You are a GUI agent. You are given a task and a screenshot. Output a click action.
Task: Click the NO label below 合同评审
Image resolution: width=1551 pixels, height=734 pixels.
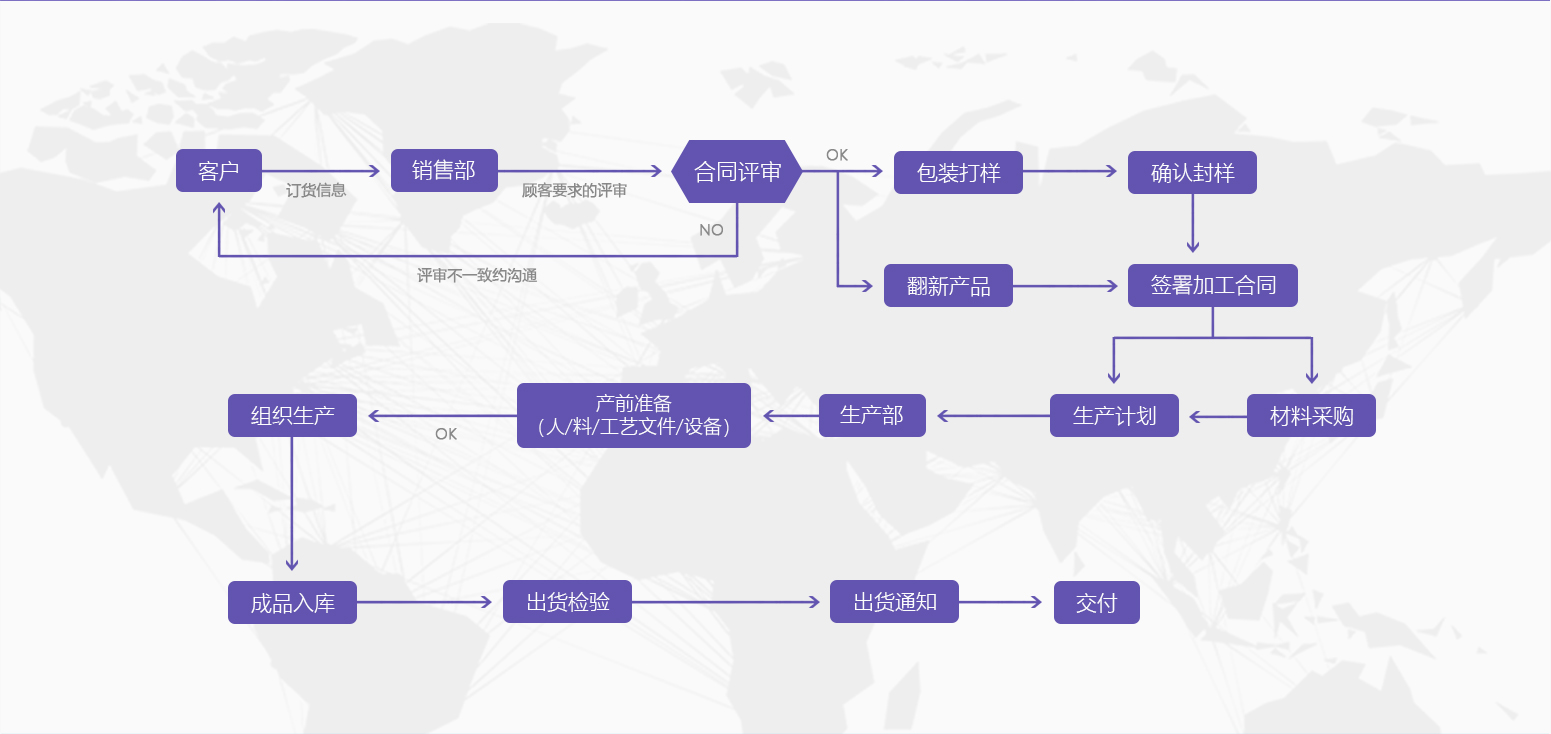[711, 230]
